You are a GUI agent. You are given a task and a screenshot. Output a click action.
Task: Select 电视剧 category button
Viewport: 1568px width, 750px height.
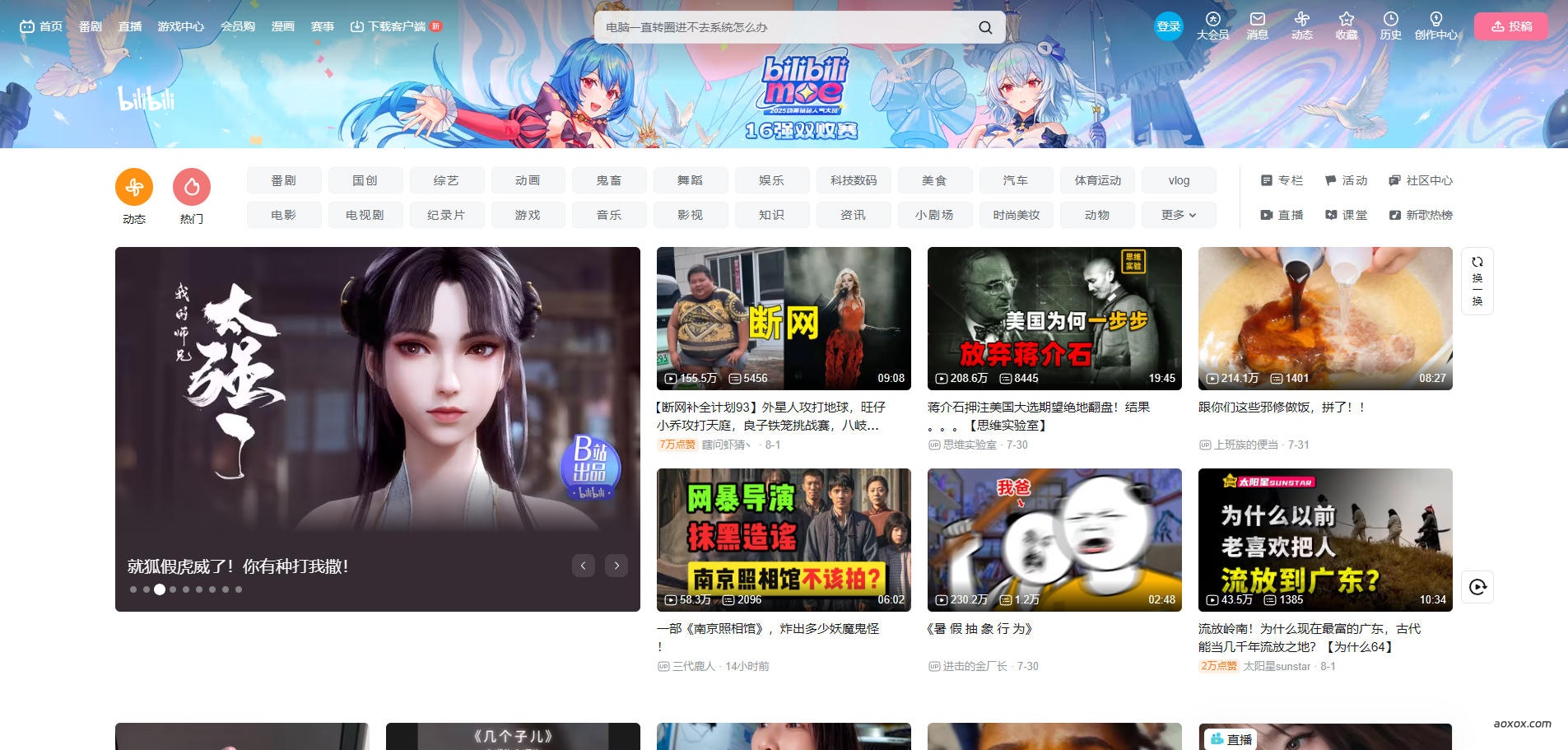pyautogui.click(x=365, y=215)
